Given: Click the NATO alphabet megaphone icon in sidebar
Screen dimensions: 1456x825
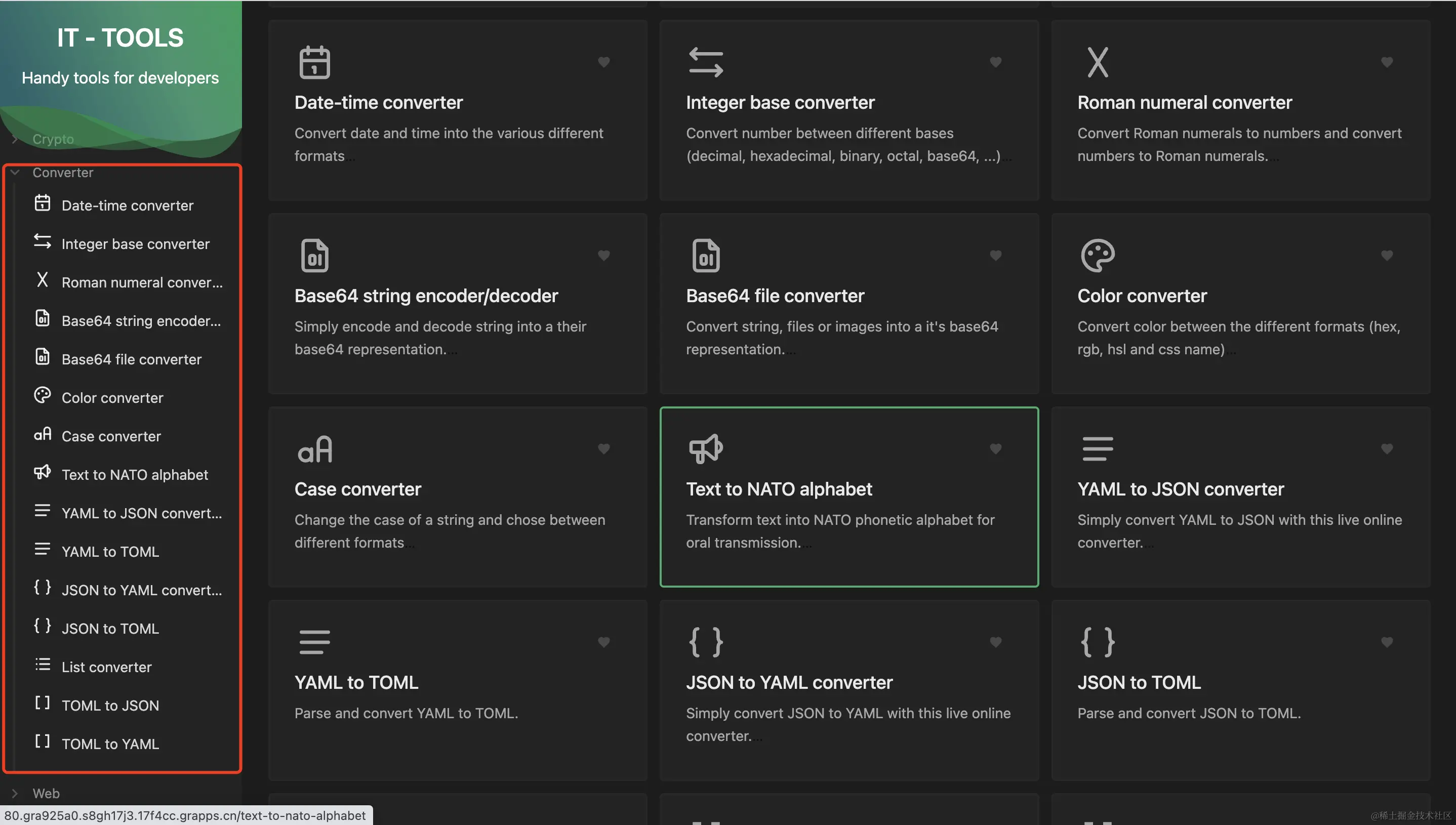Looking at the screenshot, I should coord(42,473).
